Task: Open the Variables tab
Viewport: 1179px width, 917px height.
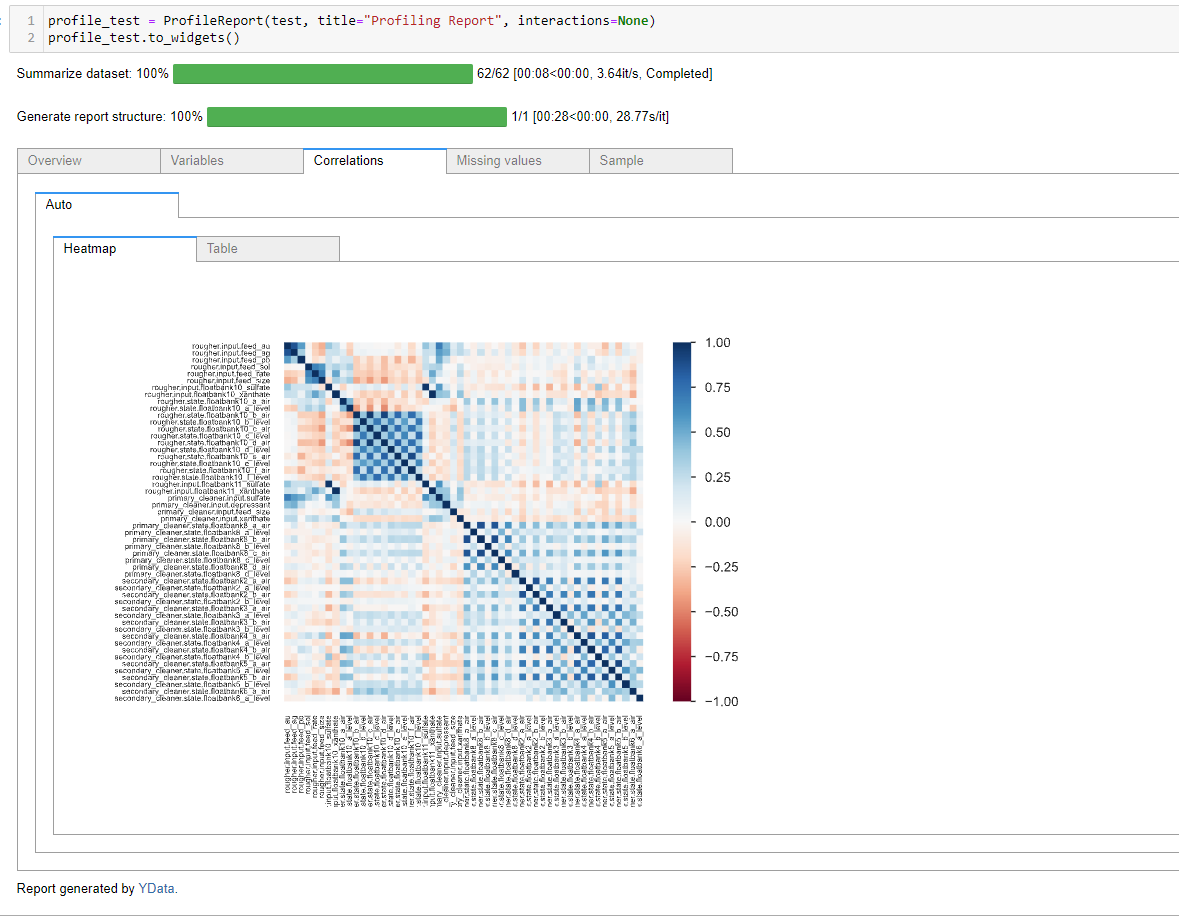Action: tap(196, 160)
